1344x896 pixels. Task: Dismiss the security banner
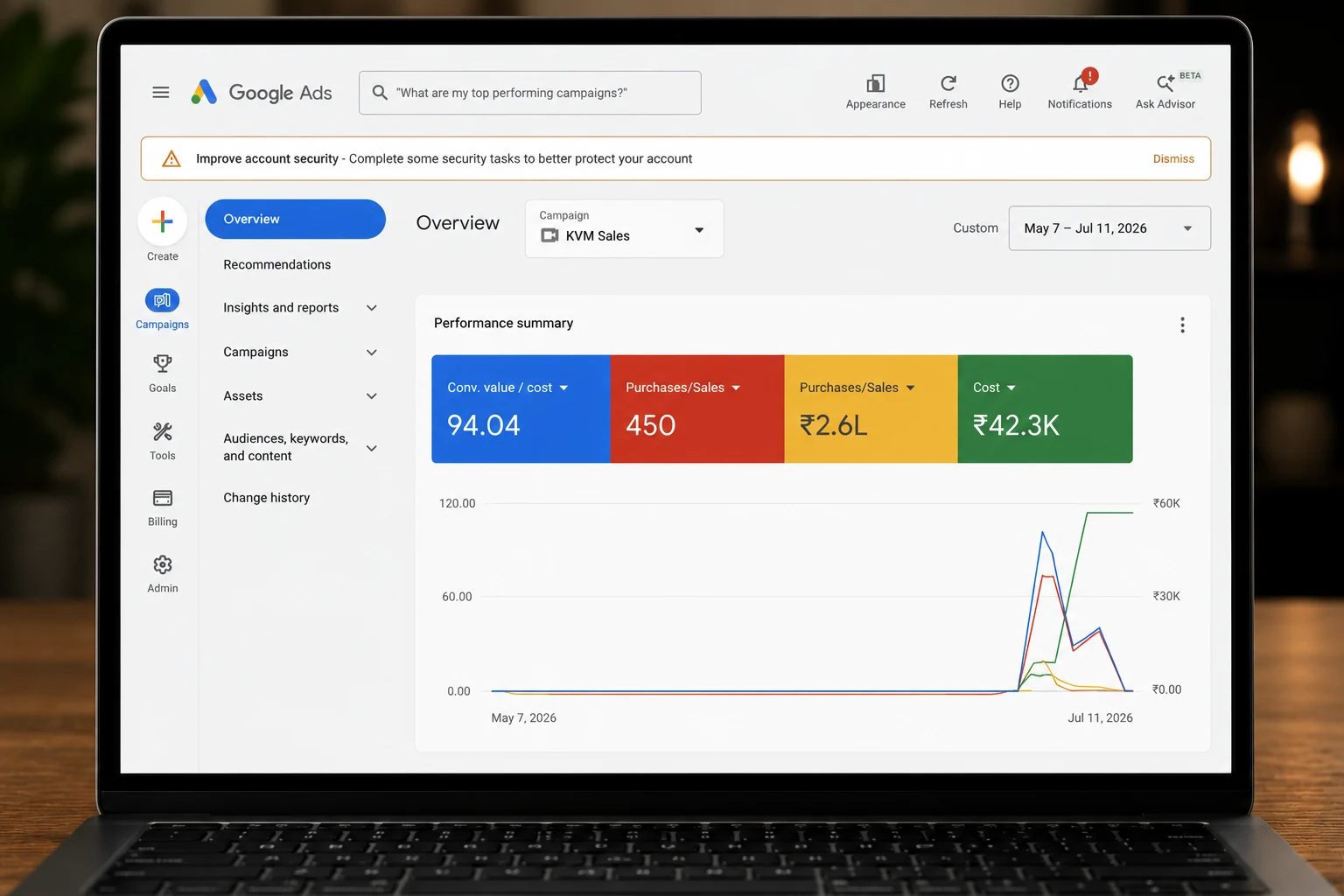[x=1173, y=158]
